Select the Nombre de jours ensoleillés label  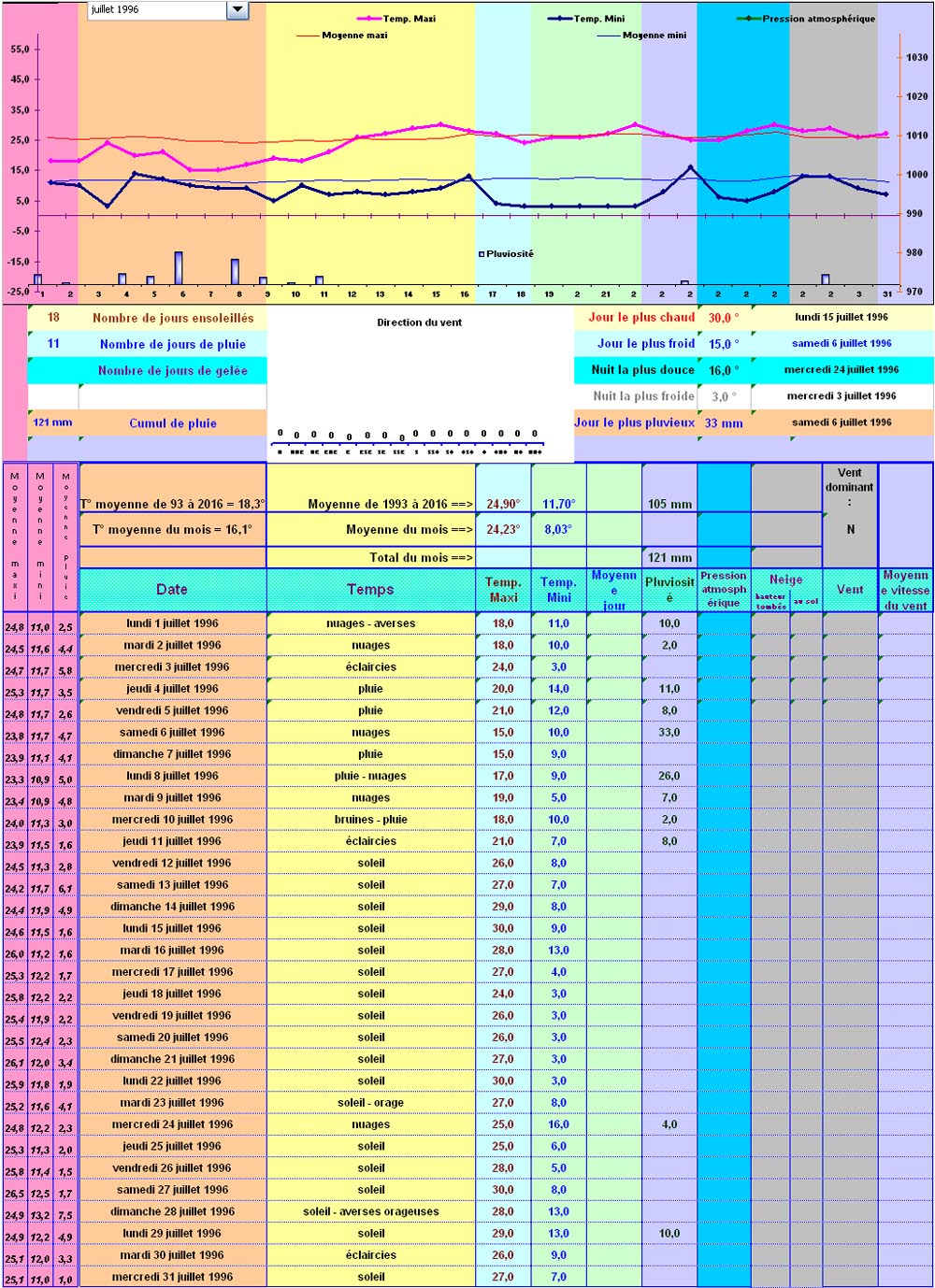173,318
